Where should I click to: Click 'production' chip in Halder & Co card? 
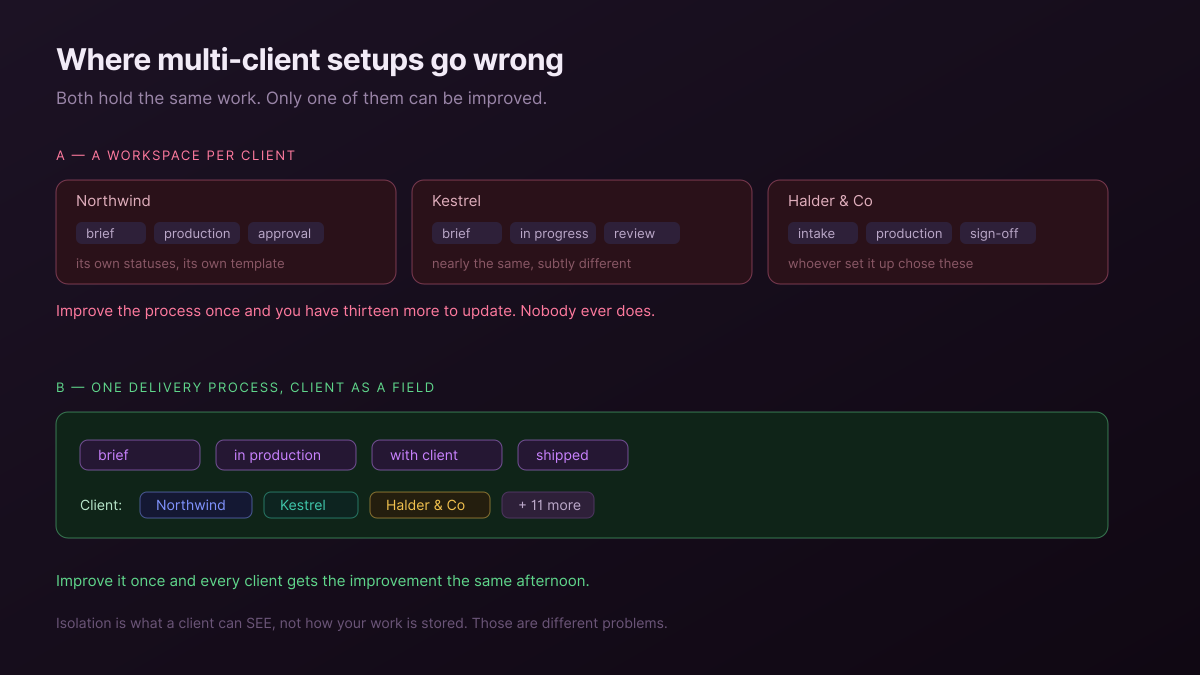click(x=909, y=233)
